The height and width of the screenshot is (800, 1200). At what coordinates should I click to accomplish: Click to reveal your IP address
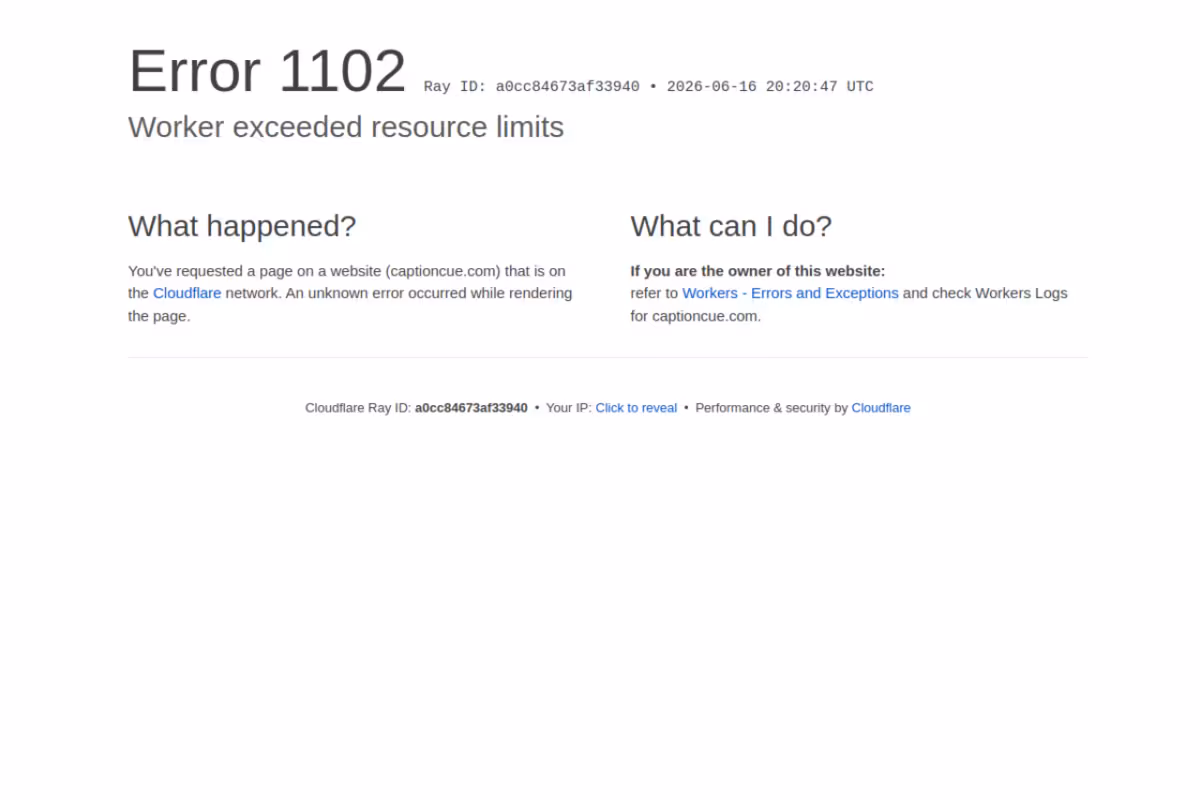click(636, 408)
